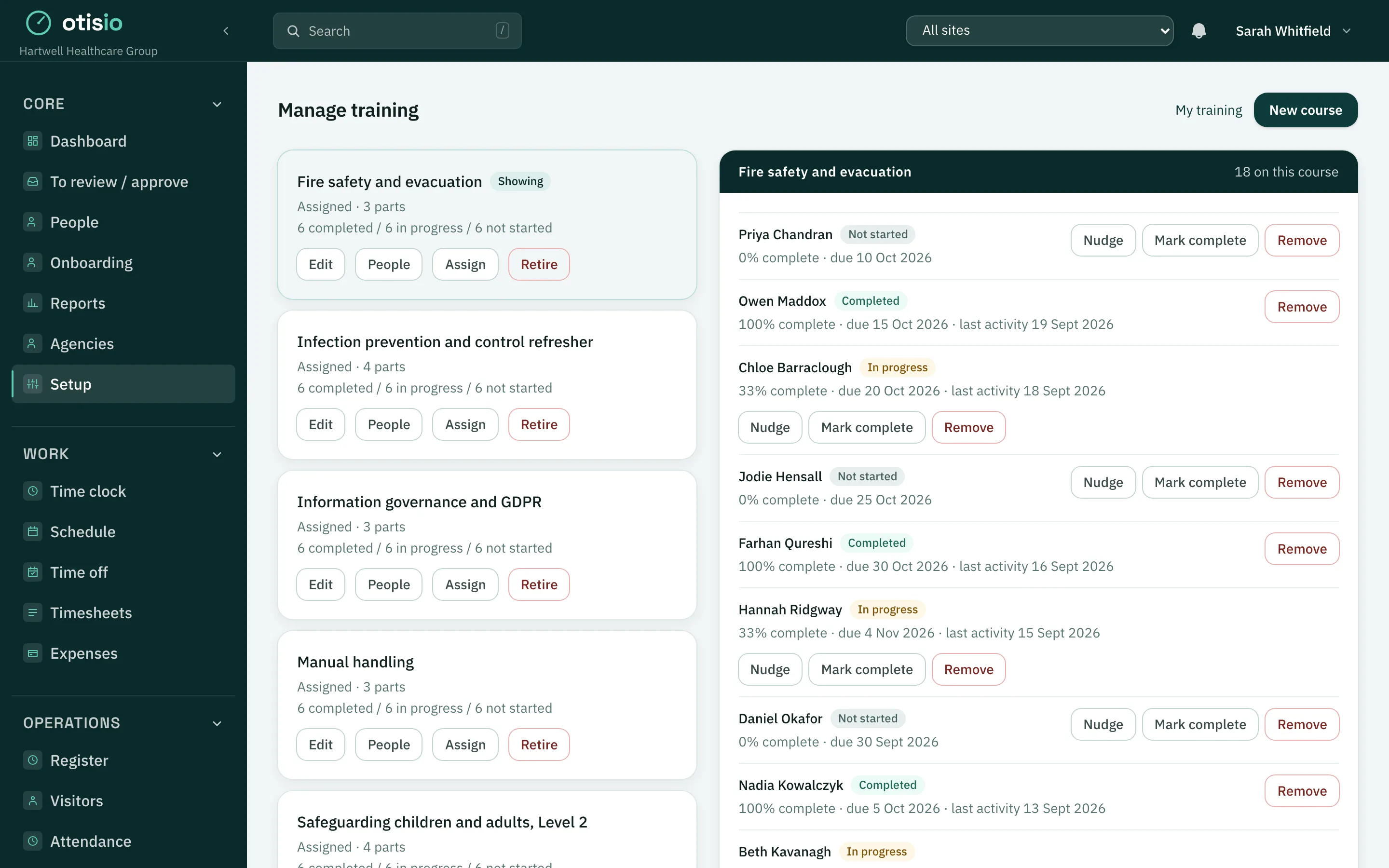Show People on Infection prevention refresher

(389, 424)
